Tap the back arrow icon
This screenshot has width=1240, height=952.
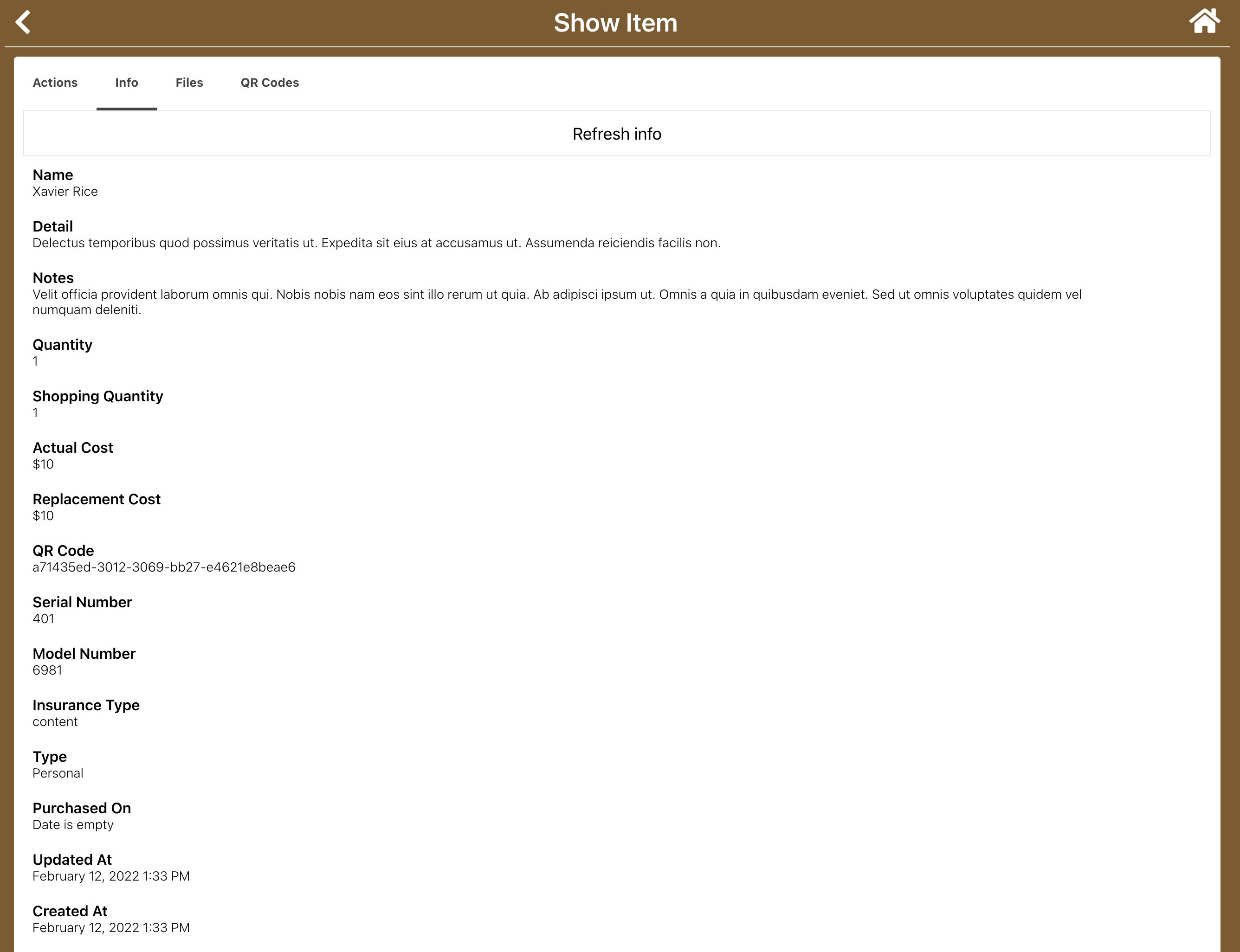(23, 23)
